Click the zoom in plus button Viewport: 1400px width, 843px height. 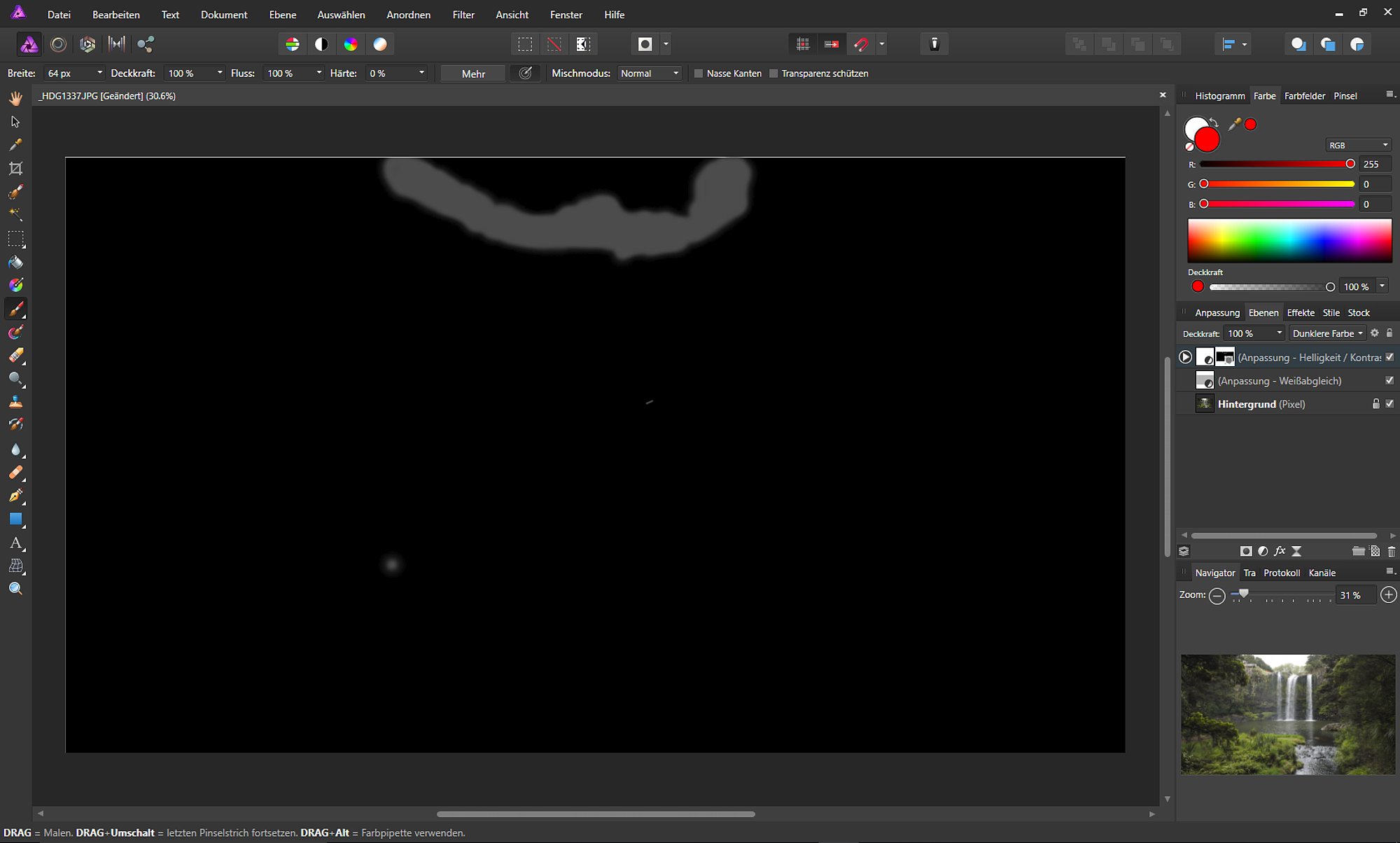pos(1388,595)
